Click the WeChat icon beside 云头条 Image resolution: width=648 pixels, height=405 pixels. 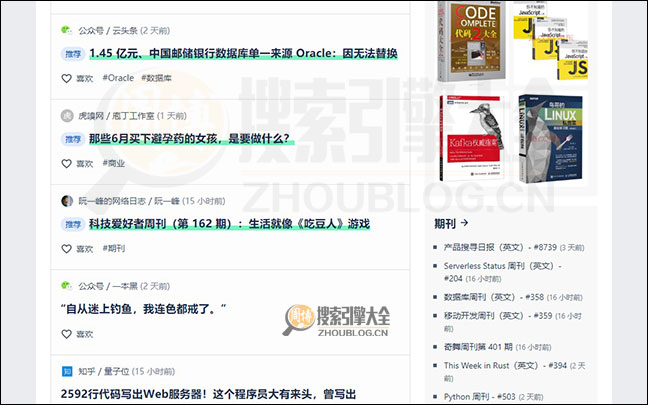67,30
